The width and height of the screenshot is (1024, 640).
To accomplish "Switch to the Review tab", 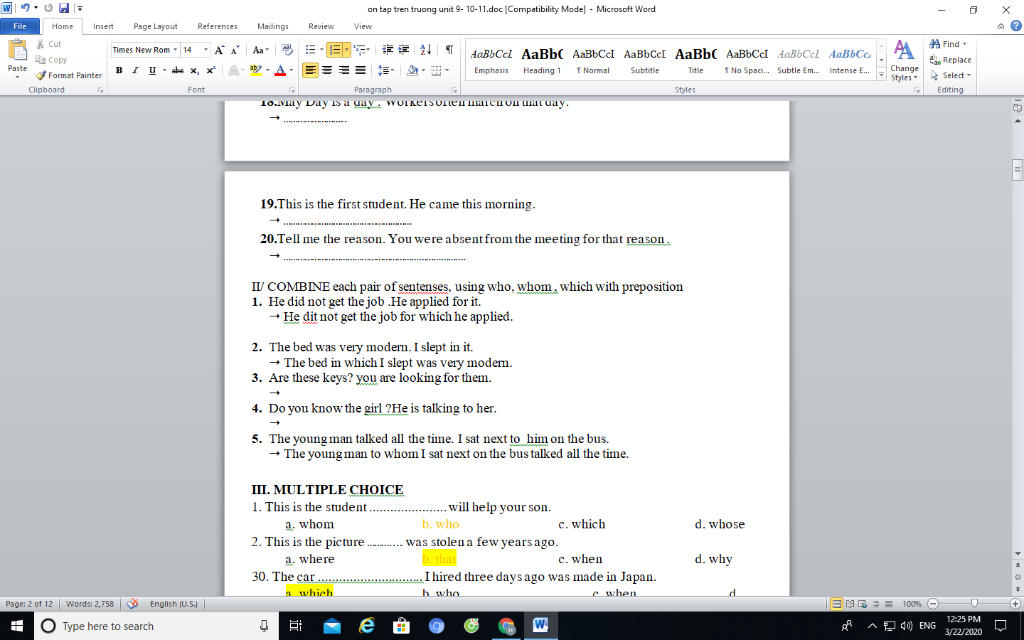I will click(321, 26).
